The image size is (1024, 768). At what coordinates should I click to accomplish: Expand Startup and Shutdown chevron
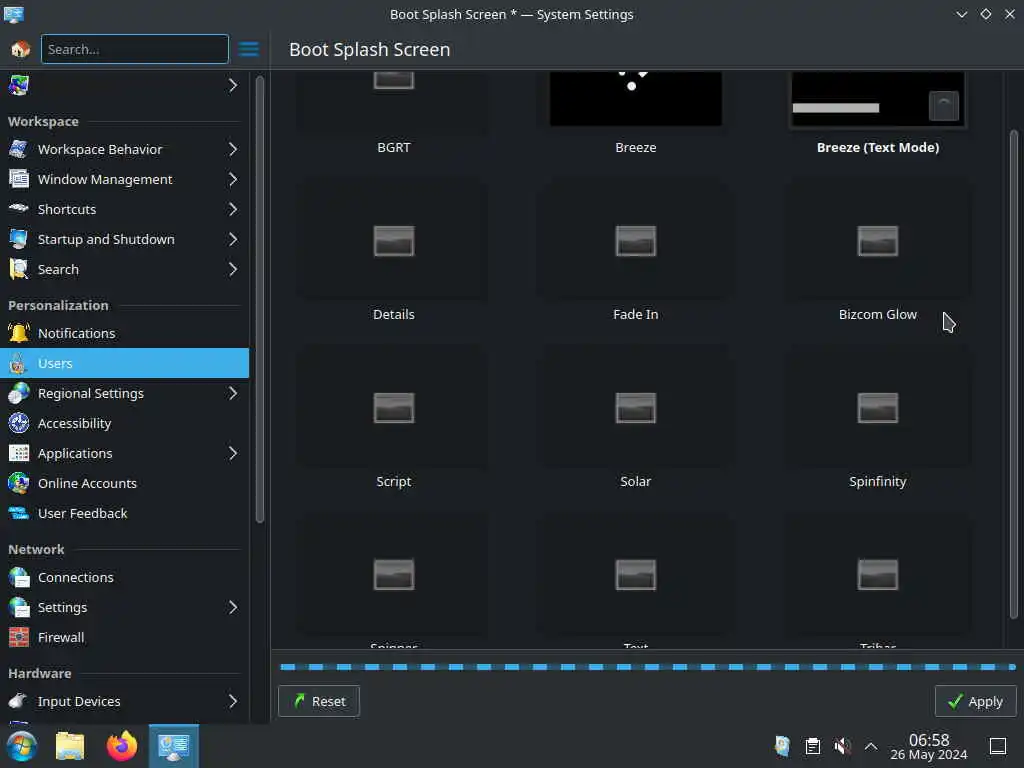[233, 239]
